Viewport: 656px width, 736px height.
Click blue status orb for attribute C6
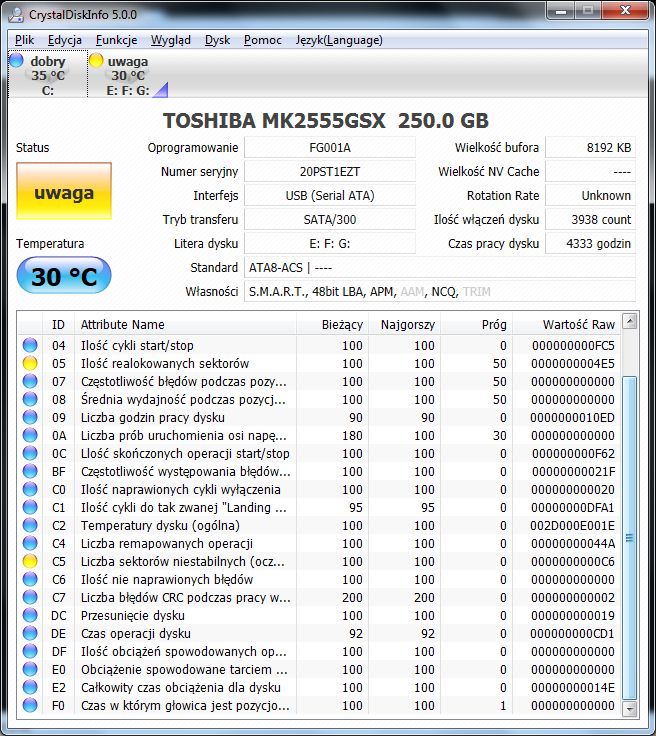pos(30,579)
